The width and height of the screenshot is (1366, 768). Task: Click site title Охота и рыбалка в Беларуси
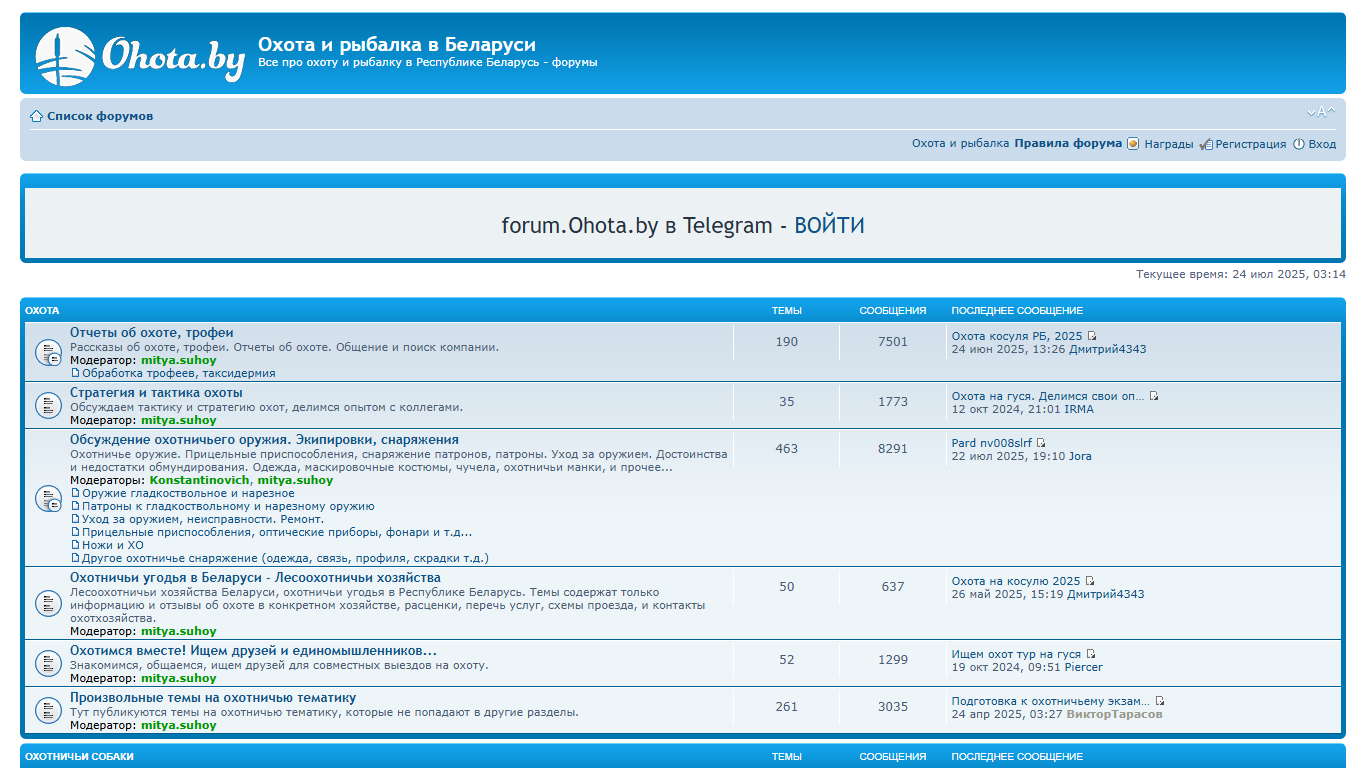tap(397, 45)
